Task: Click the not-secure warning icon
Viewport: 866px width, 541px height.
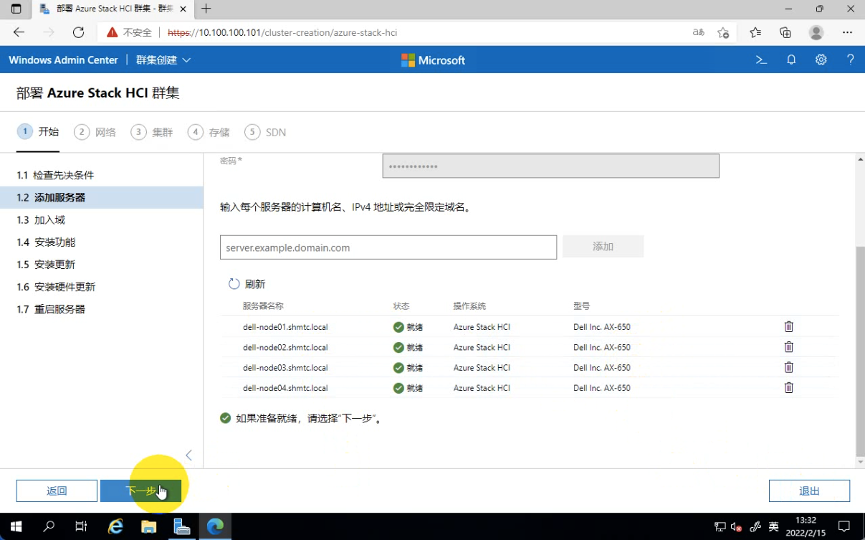Action: 112,33
